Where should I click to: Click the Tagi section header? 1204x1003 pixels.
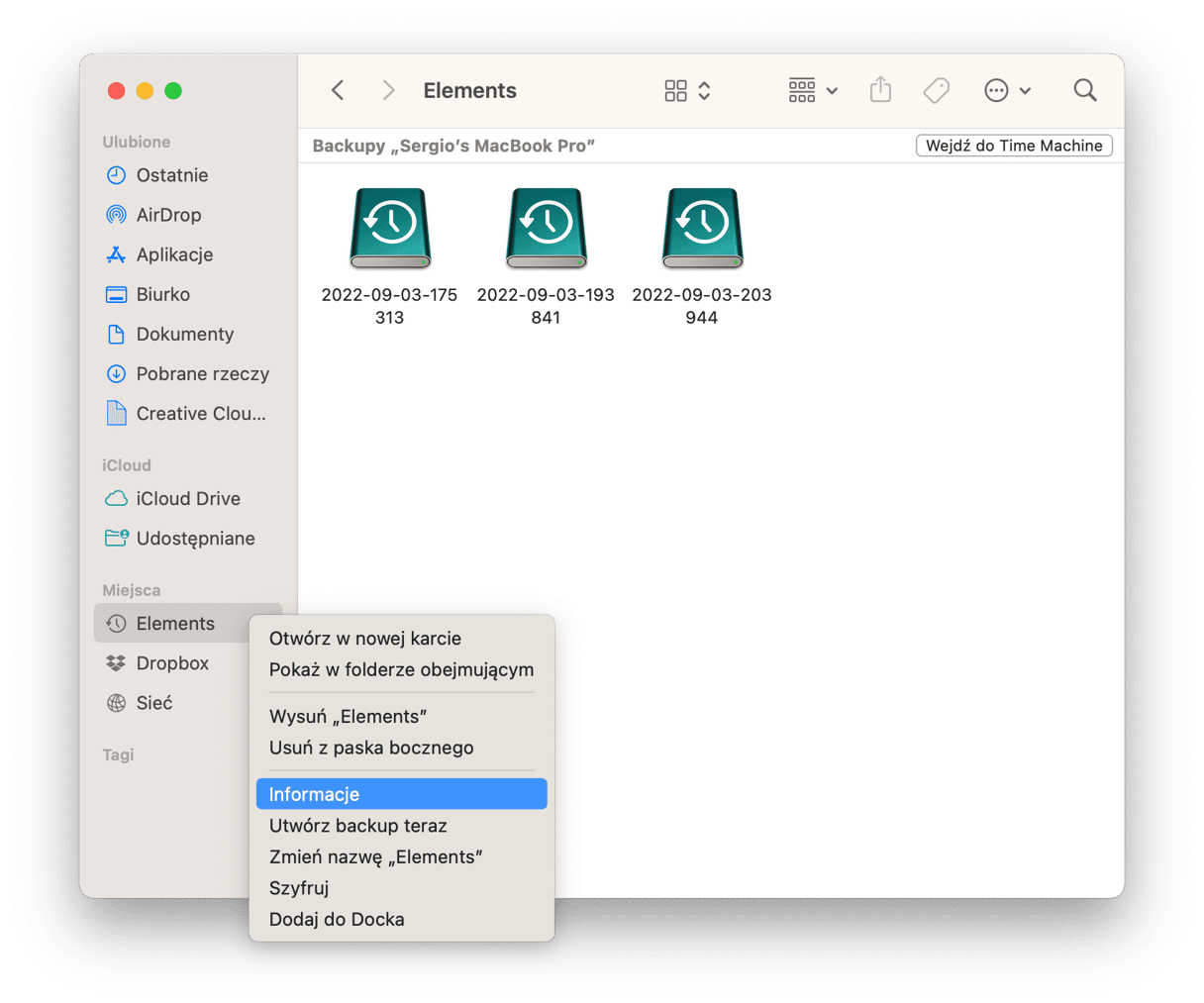pos(118,754)
